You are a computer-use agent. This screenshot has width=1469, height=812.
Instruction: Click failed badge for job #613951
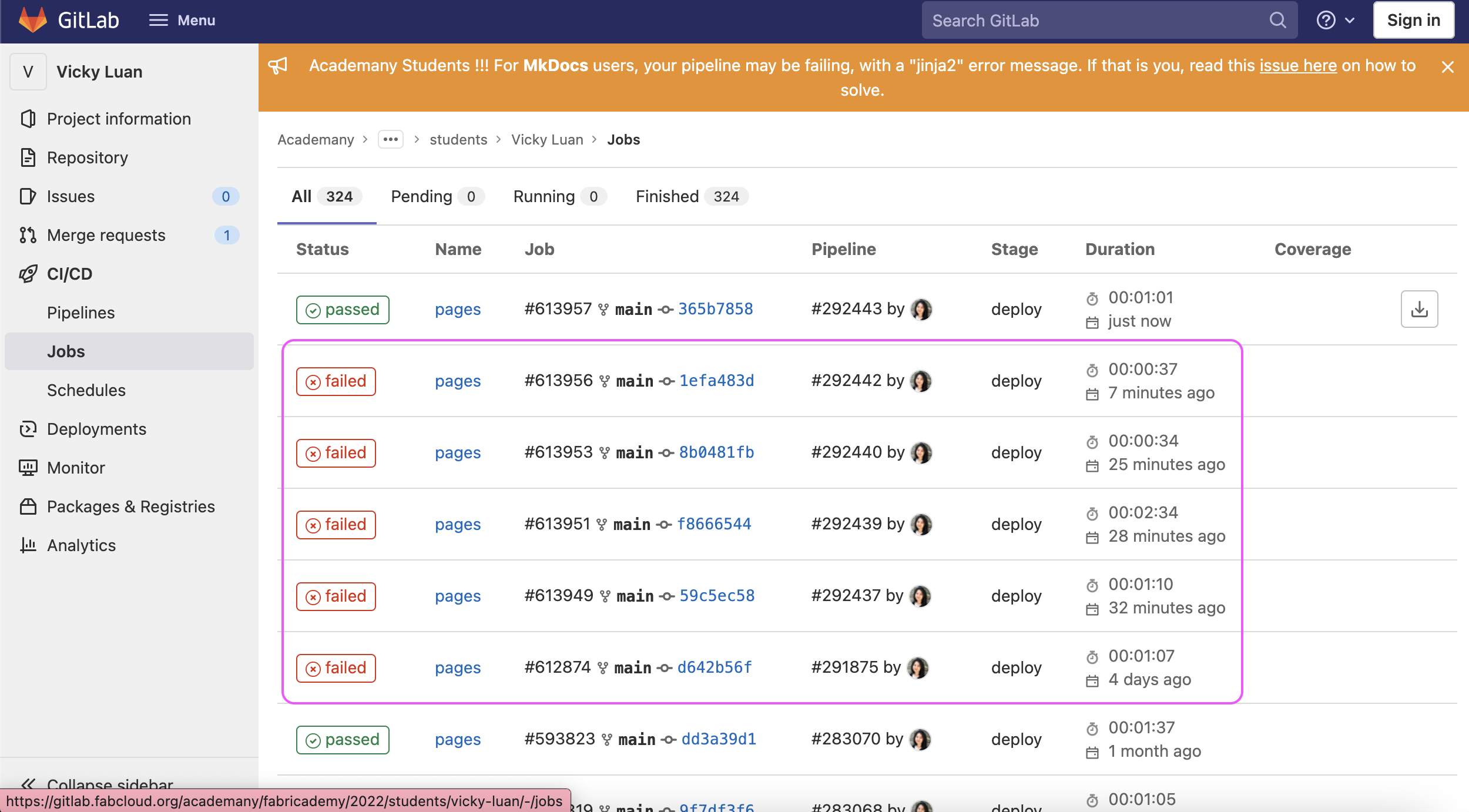(336, 525)
